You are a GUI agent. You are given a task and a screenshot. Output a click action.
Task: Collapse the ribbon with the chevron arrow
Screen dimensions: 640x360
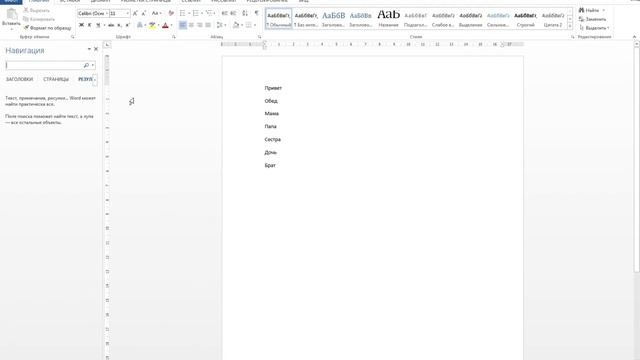(x=634, y=37)
